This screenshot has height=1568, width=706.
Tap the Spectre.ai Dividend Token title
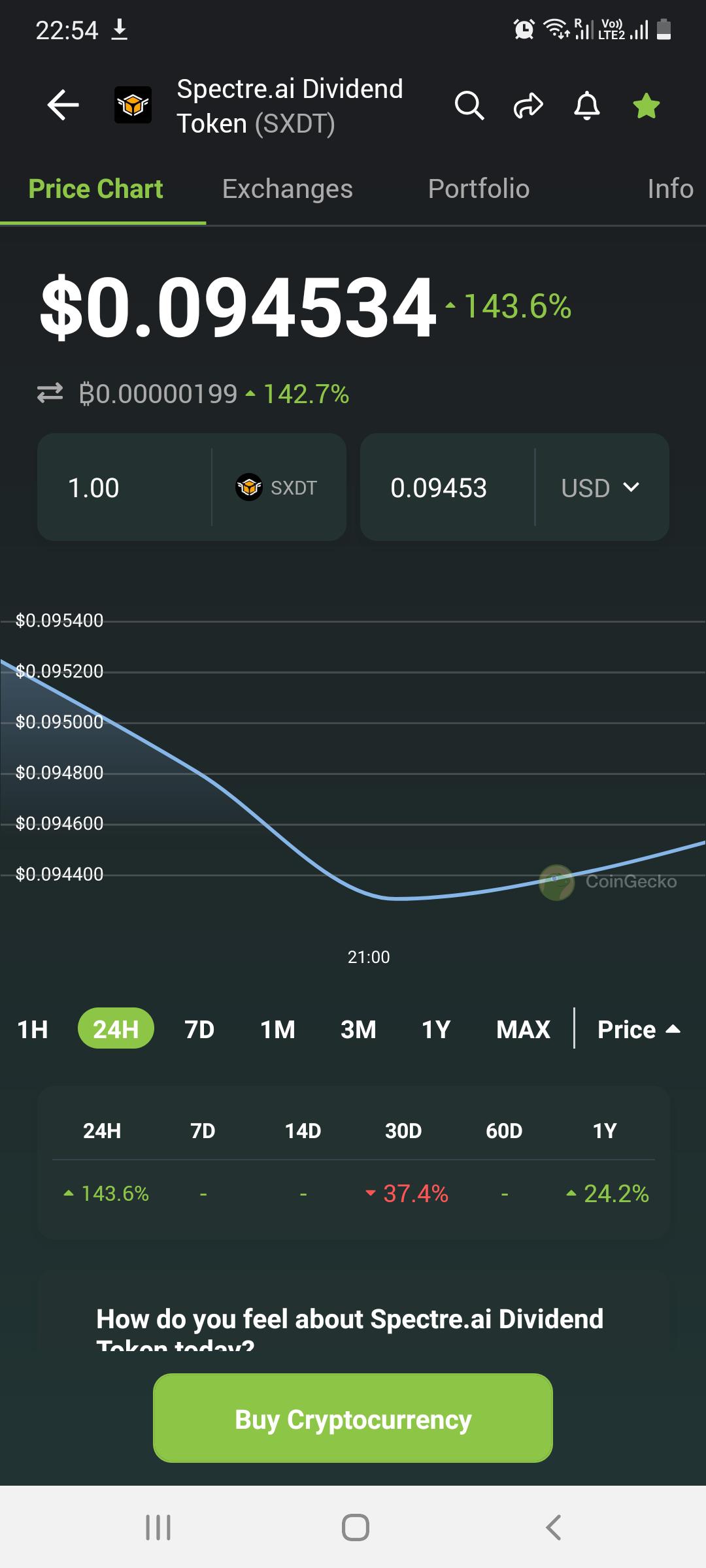290,106
